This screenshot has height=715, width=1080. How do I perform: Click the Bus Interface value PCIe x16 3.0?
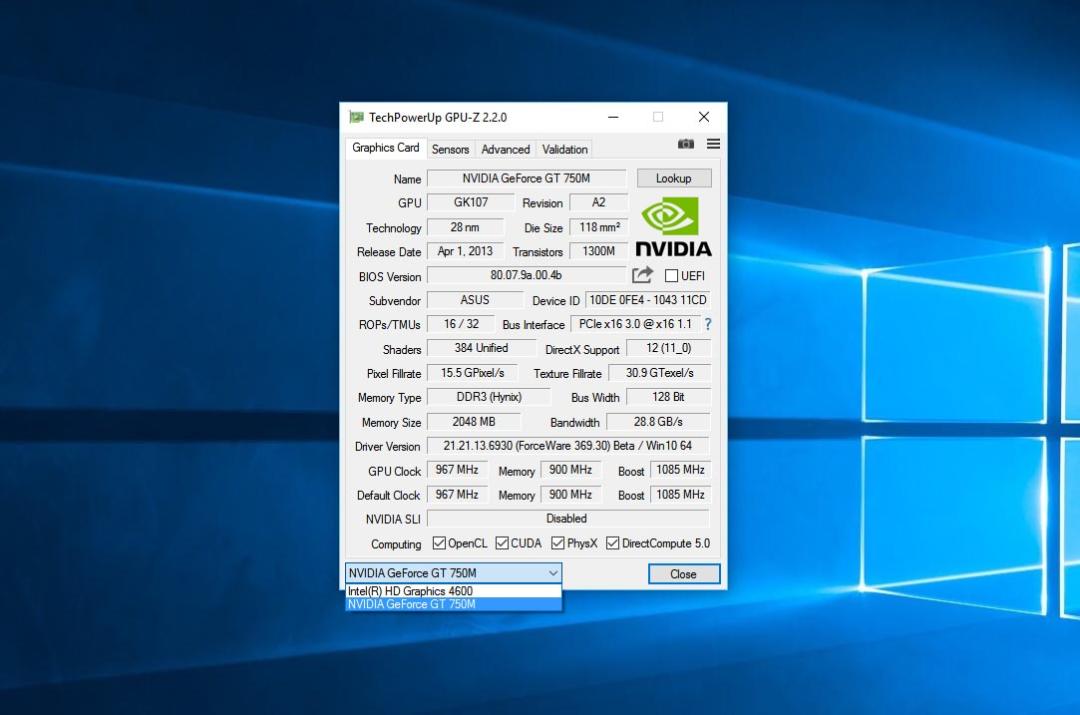[x=635, y=324]
